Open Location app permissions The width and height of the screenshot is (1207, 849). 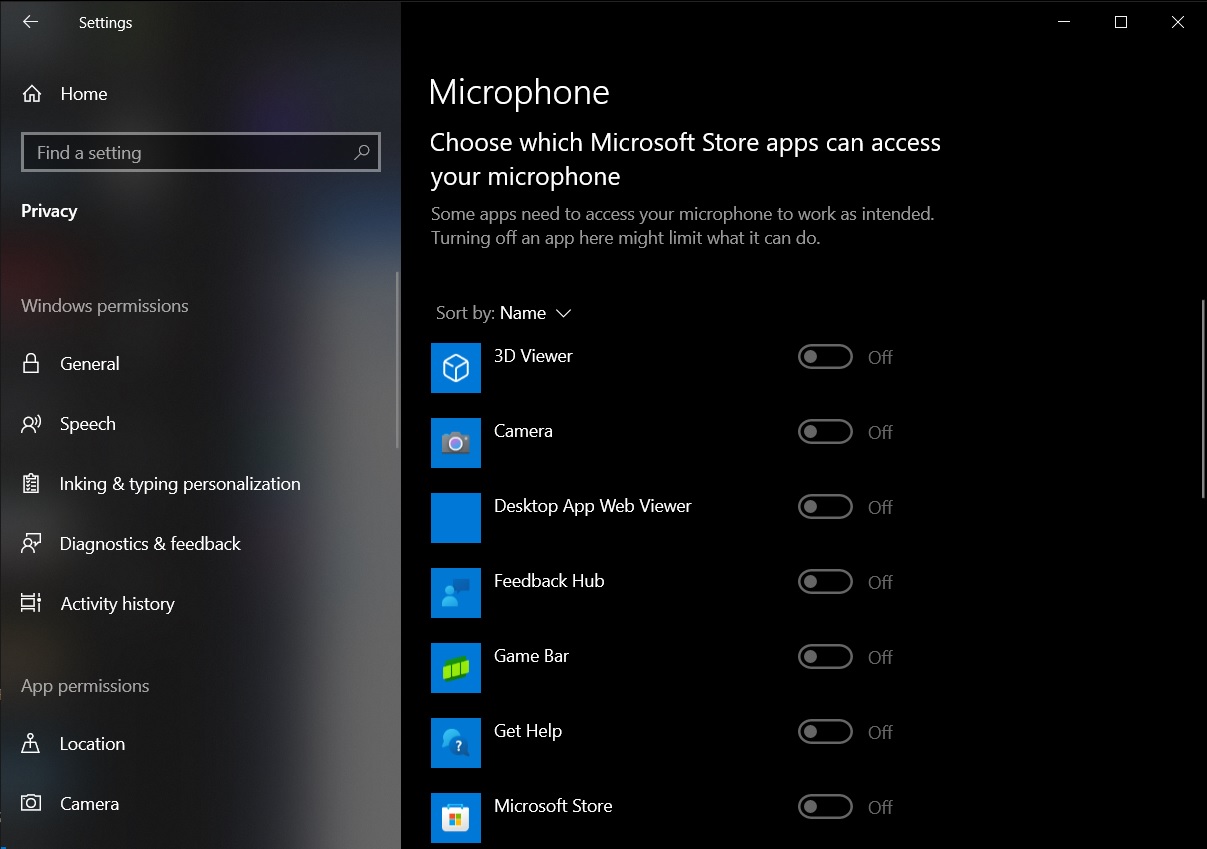[x=92, y=744]
